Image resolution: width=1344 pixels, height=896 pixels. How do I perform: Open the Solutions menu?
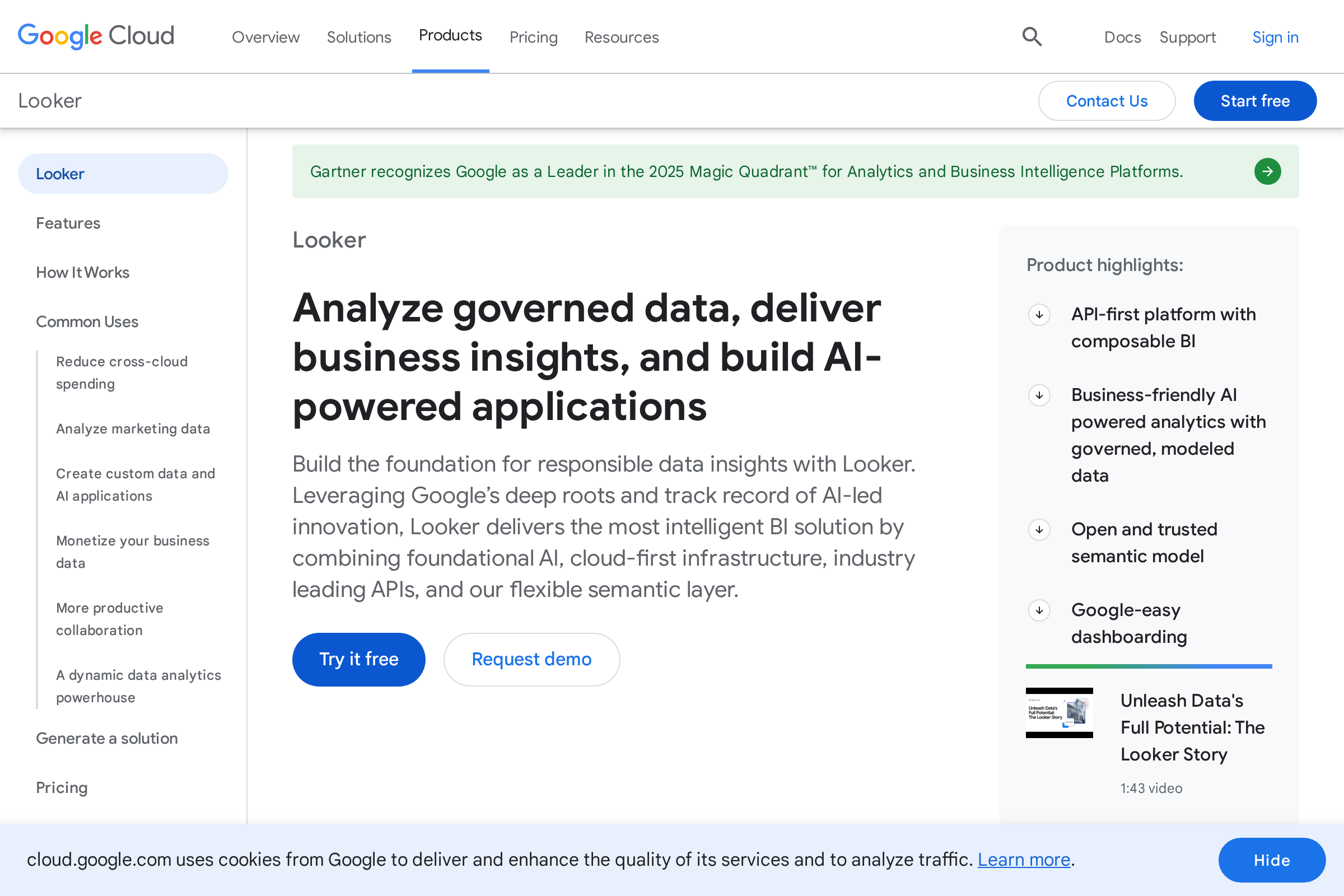(x=358, y=36)
